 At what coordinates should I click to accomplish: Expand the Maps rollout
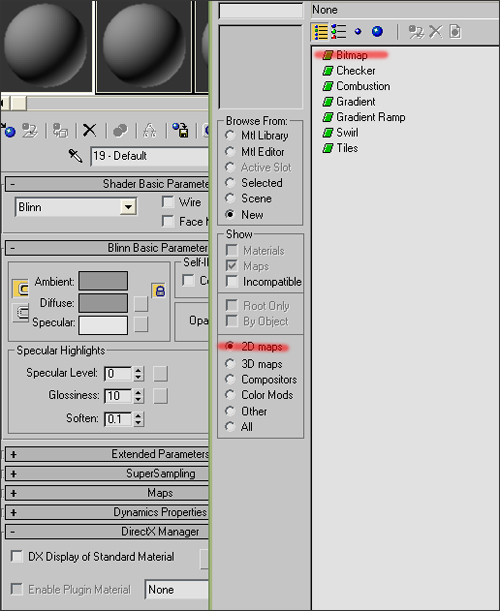(107, 493)
